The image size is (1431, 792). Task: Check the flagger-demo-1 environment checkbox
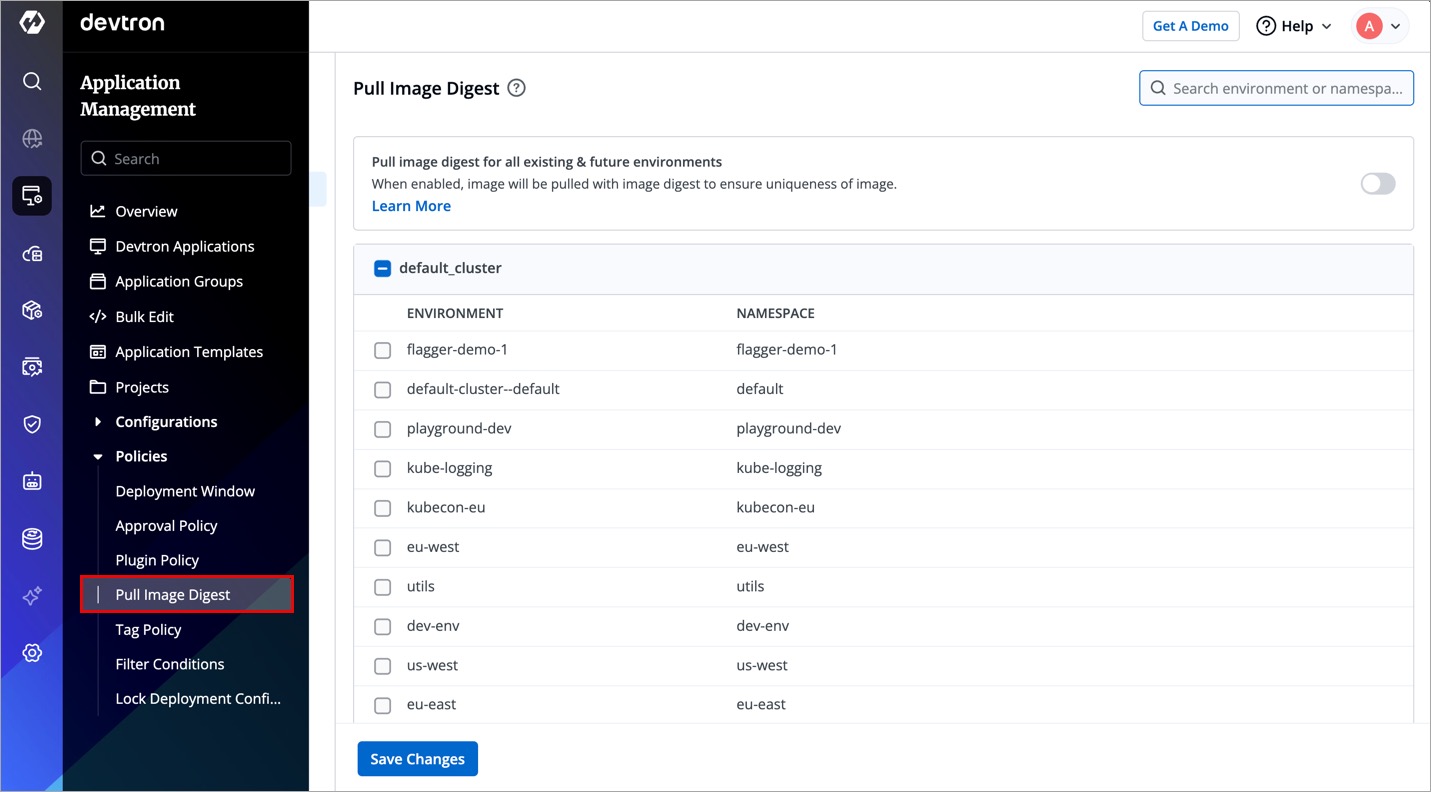click(382, 350)
